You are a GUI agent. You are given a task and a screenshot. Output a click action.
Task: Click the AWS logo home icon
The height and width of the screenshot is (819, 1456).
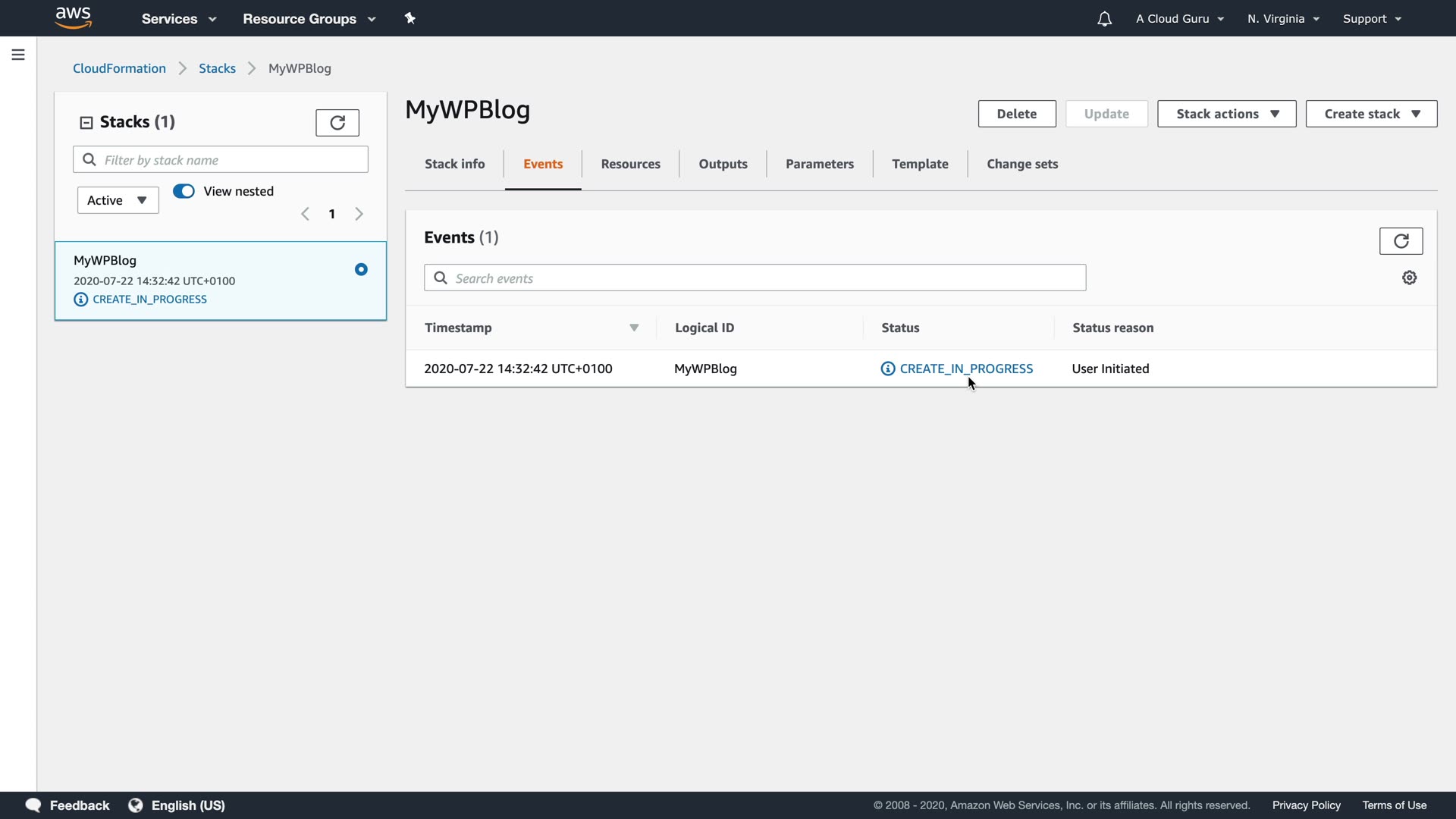[74, 17]
